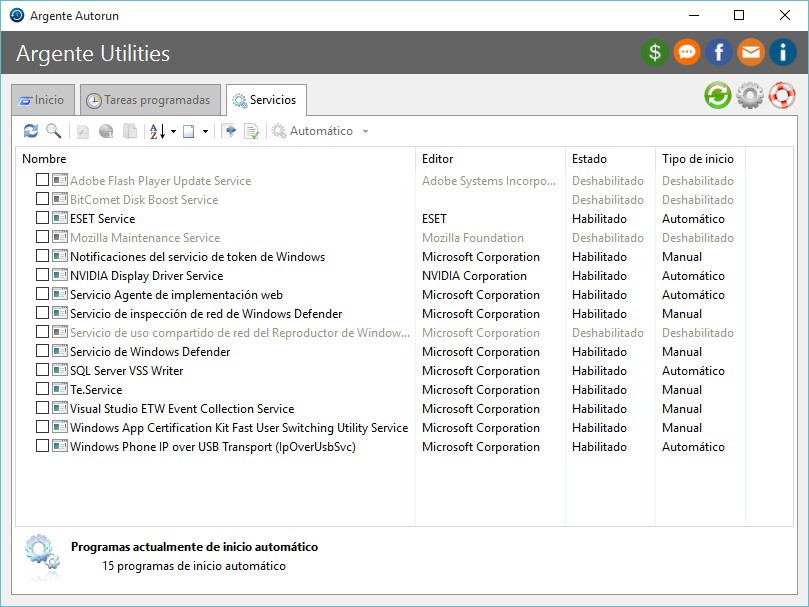Check the NVIDIA Display Driver Service box

click(42, 275)
